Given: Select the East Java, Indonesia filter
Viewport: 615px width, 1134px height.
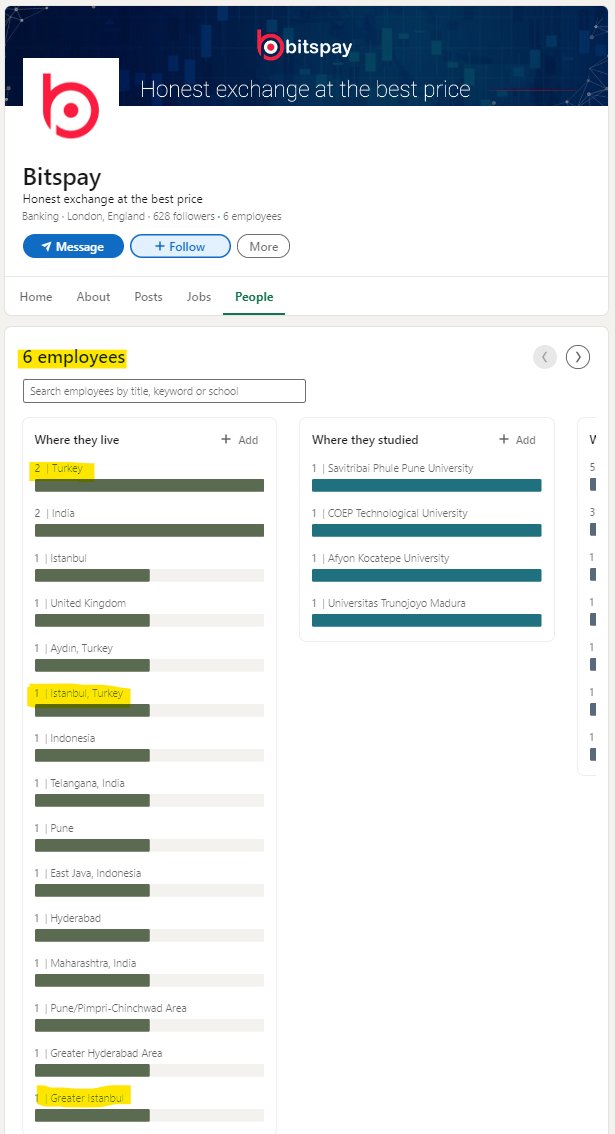Looking at the screenshot, I should (149, 882).
